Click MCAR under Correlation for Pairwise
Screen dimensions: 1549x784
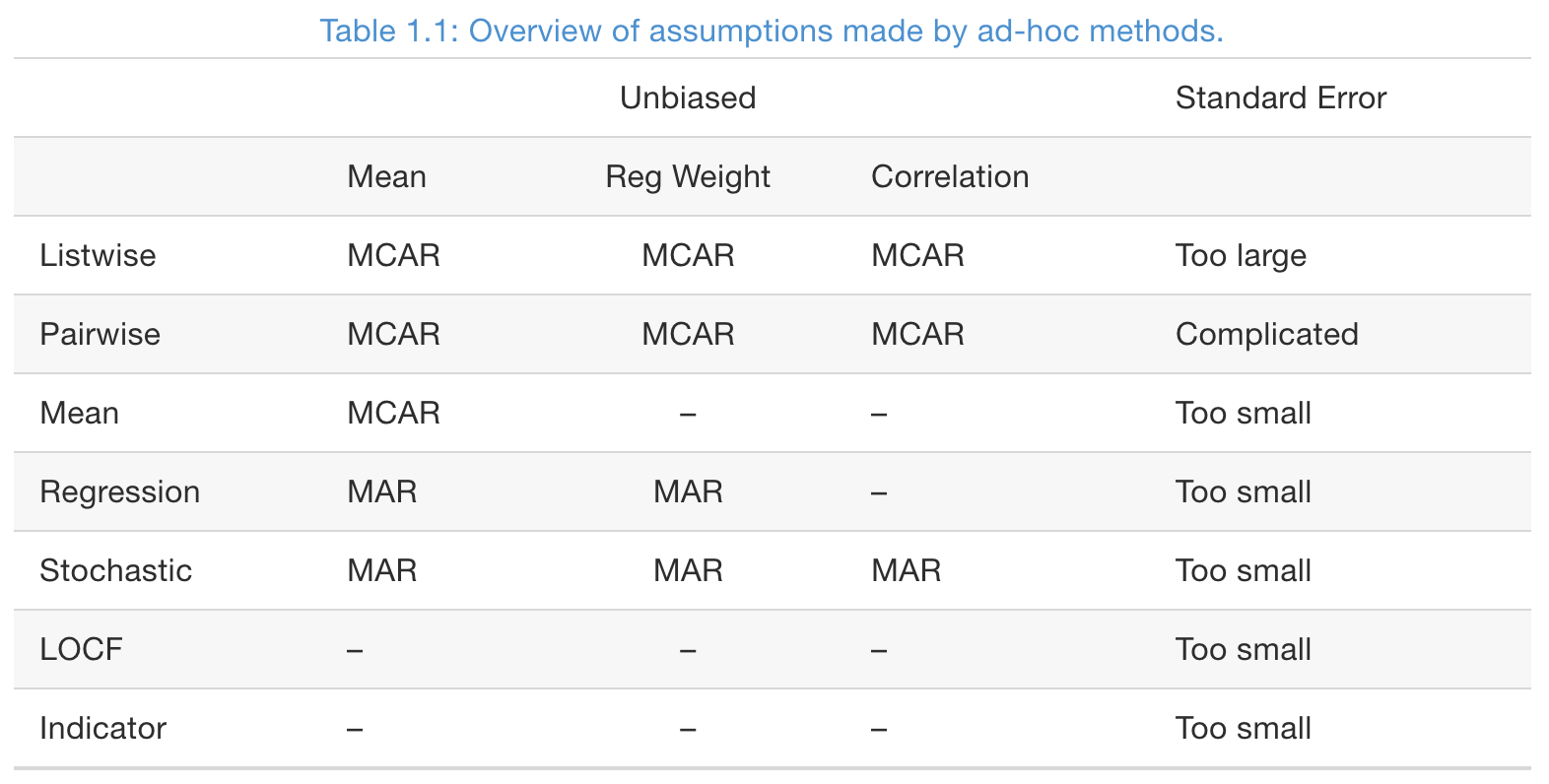(x=917, y=334)
